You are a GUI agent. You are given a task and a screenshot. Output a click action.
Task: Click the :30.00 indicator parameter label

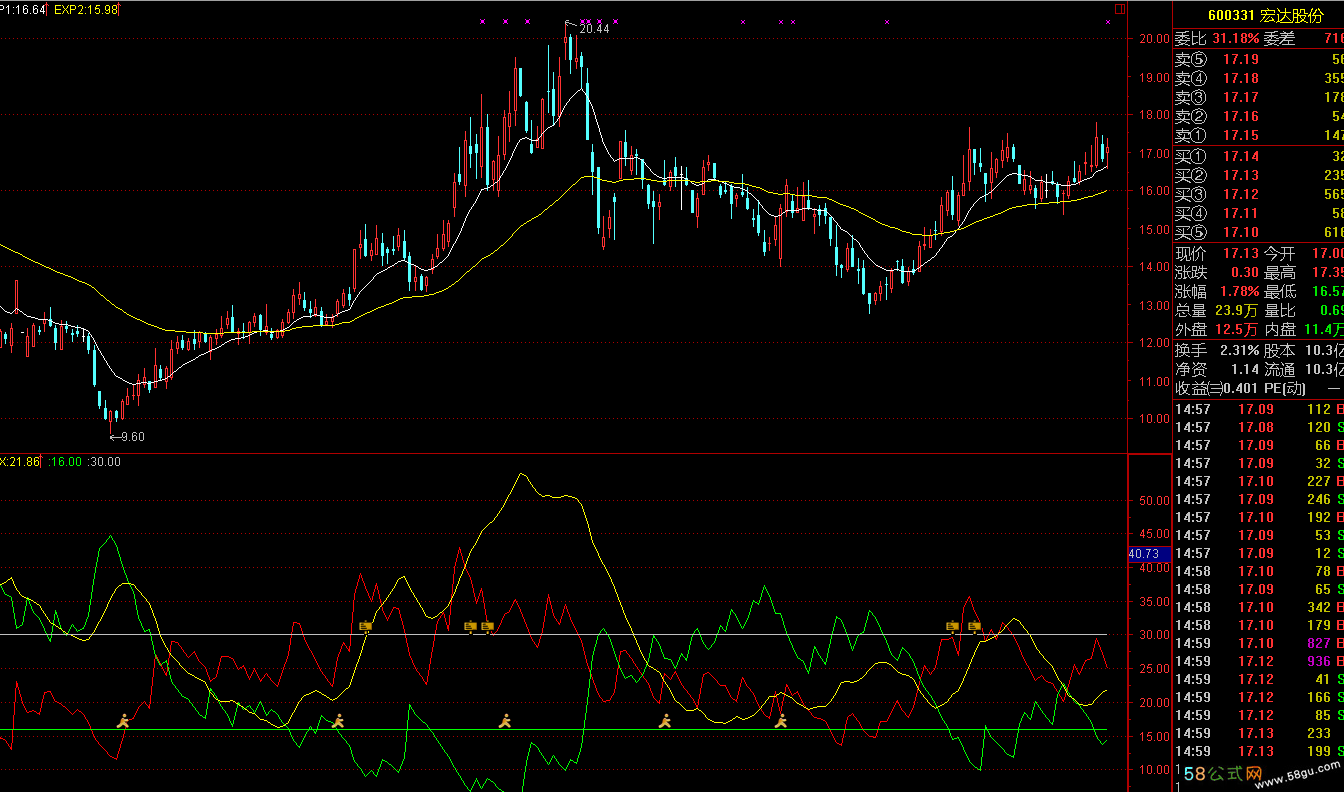(105, 462)
